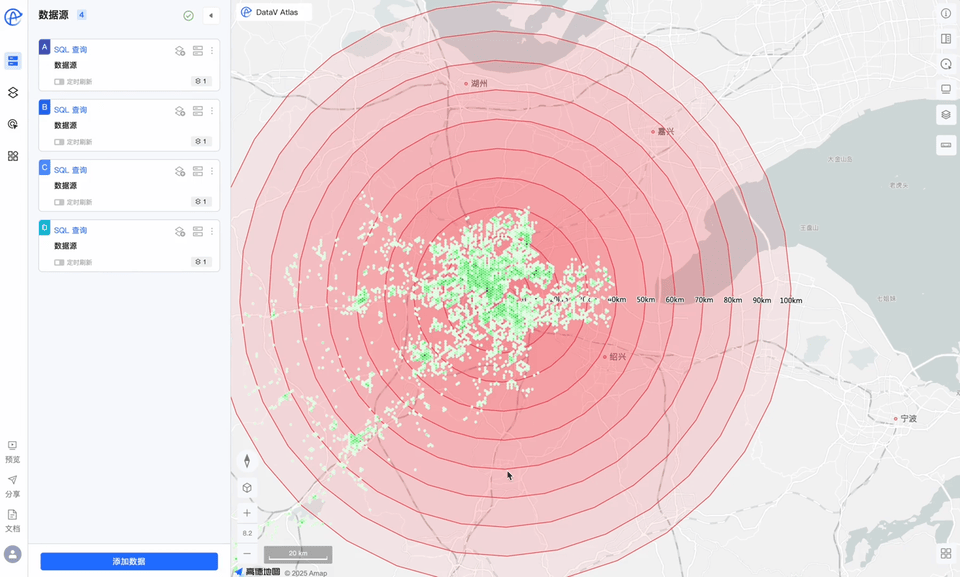Open more options for source D
960x577 pixels.
click(212, 232)
